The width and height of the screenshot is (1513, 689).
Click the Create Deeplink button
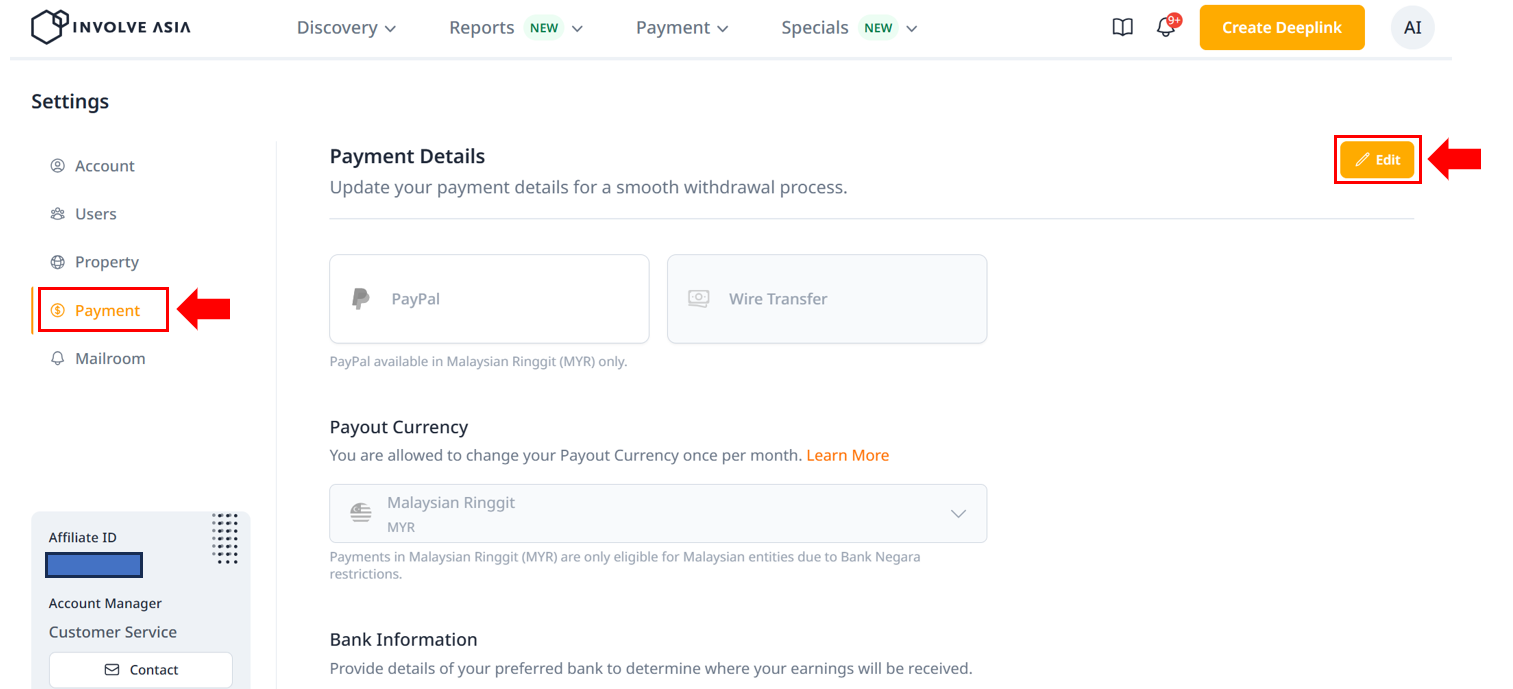pos(1281,28)
